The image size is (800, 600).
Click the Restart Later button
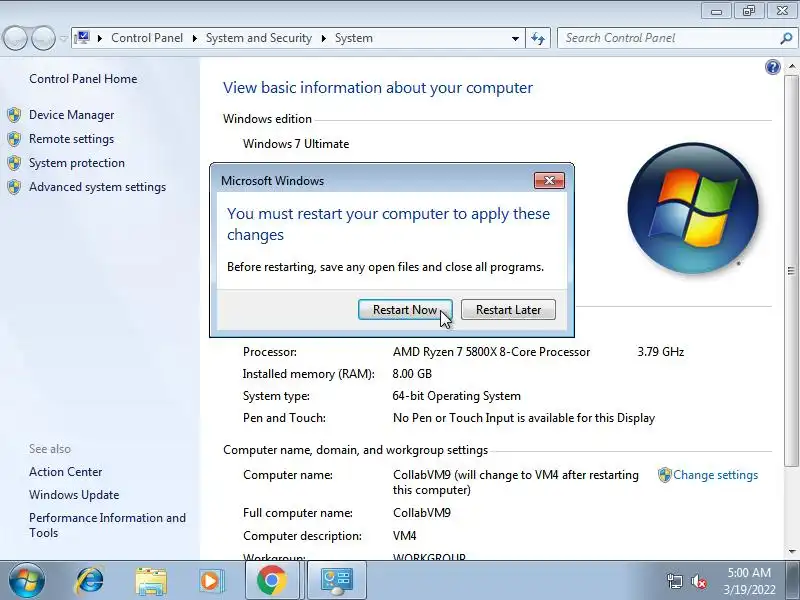508,310
